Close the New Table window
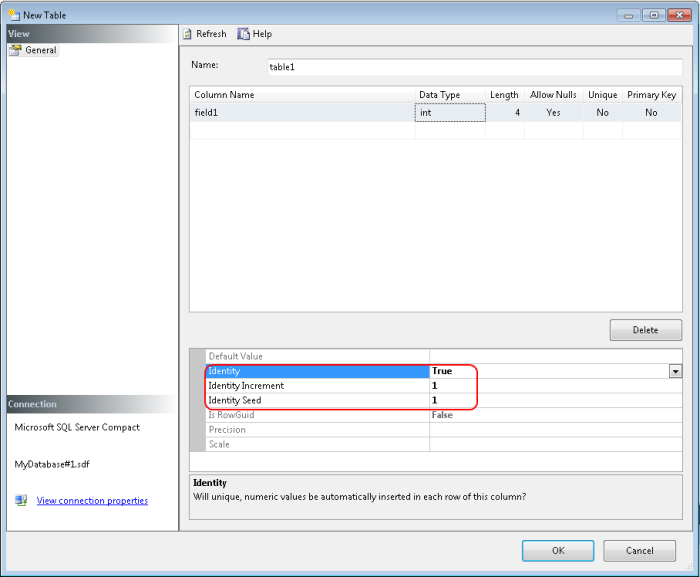Screen dimensions: 700x577 679,16
